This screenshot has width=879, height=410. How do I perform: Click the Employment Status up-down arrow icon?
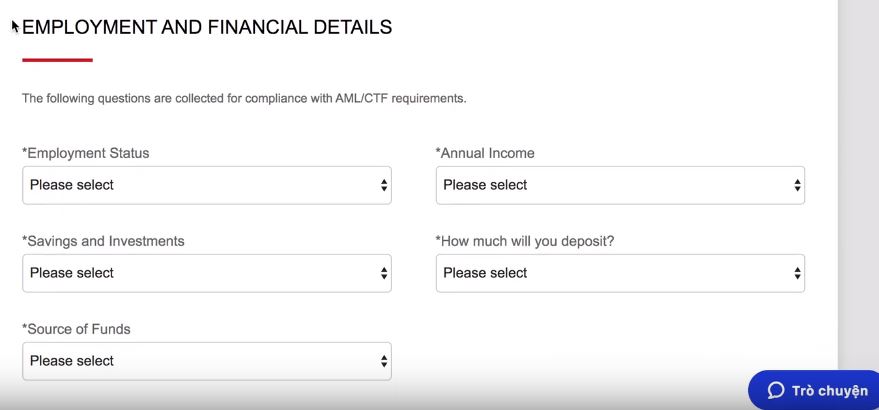pyautogui.click(x=383, y=185)
